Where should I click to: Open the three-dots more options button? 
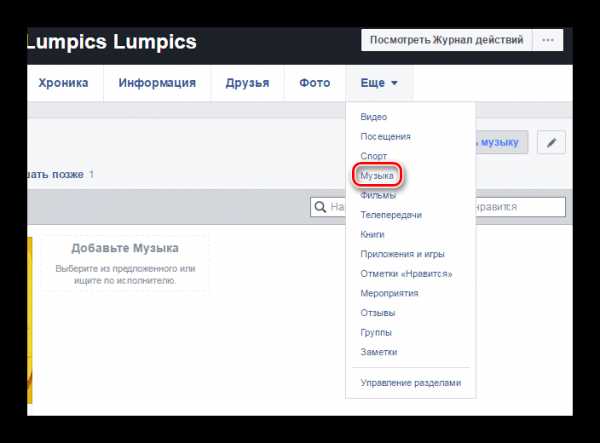tap(548, 40)
